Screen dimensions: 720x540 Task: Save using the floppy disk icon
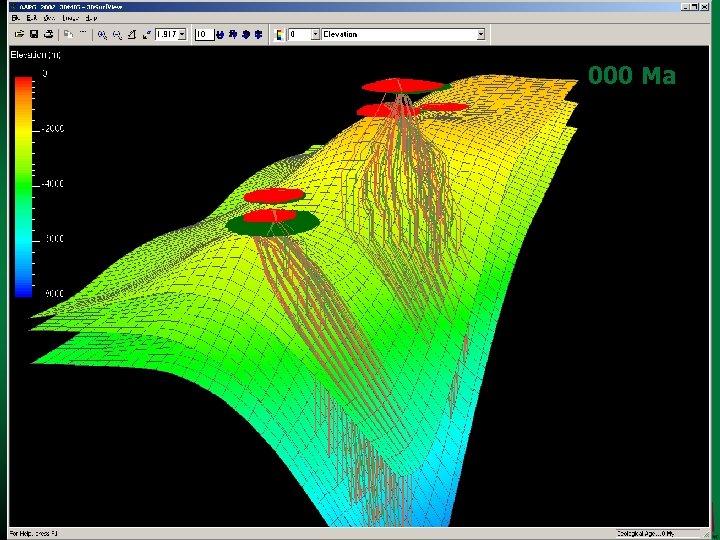34,34
